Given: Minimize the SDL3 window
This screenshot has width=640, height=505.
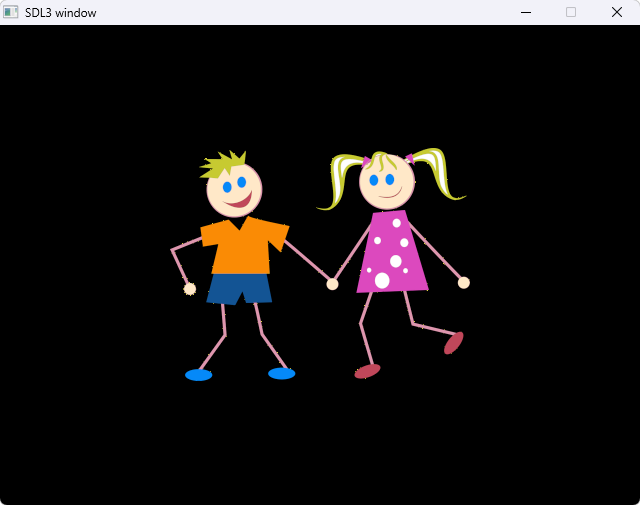Looking at the screenshot, I should tap(526, 12).
